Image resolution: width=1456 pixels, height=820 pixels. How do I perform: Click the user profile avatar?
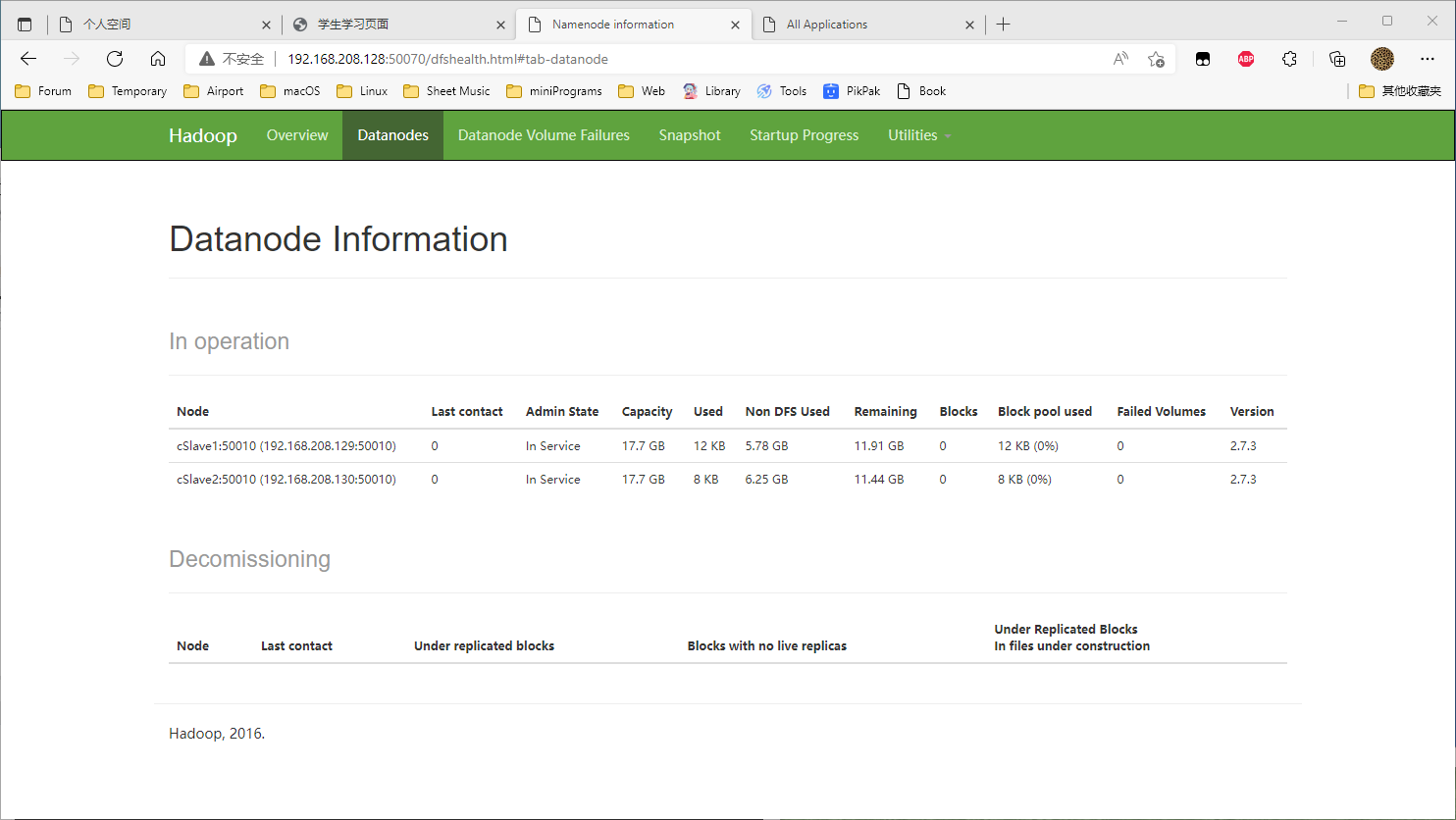1381,59
